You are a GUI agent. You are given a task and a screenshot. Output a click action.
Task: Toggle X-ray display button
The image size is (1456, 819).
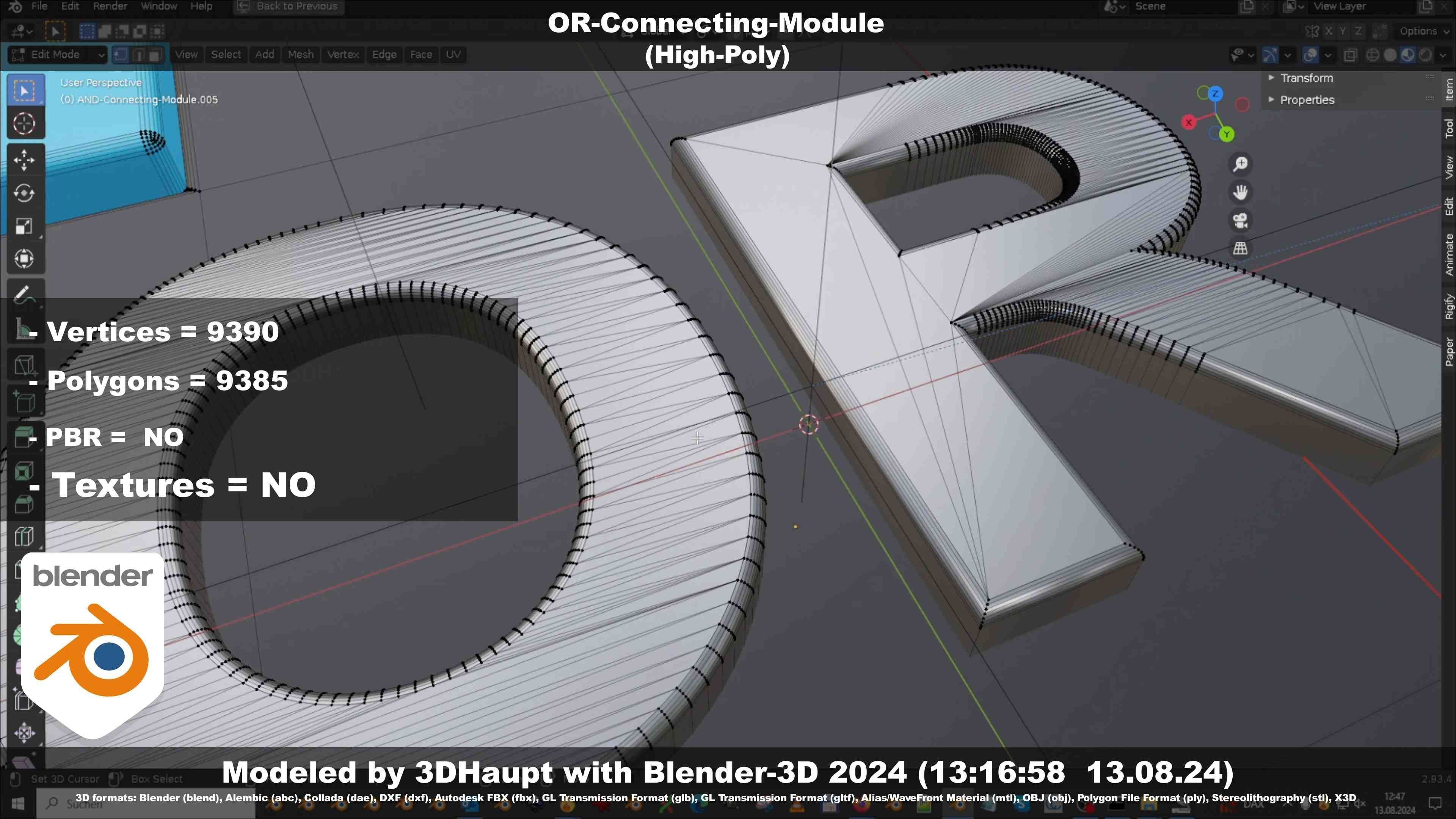tap(1350, 55)
